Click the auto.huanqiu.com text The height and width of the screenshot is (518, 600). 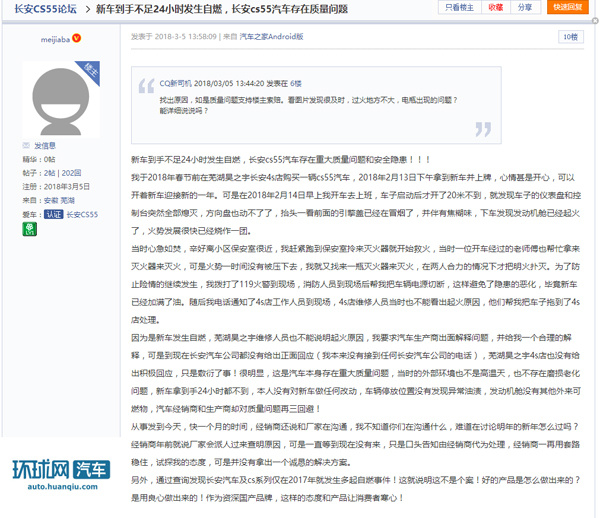pyautogui.click(x=62, y=487)
